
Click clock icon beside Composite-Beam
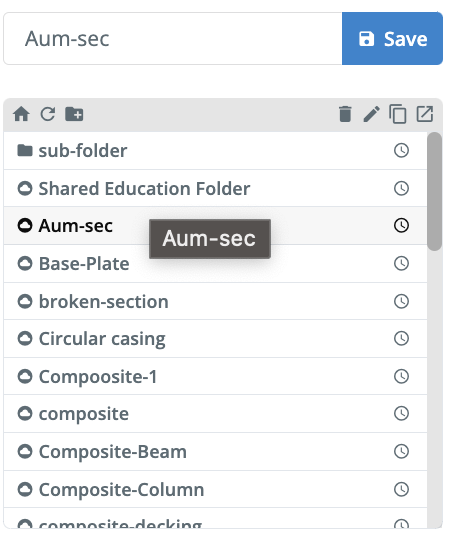(x=401, y=451)
